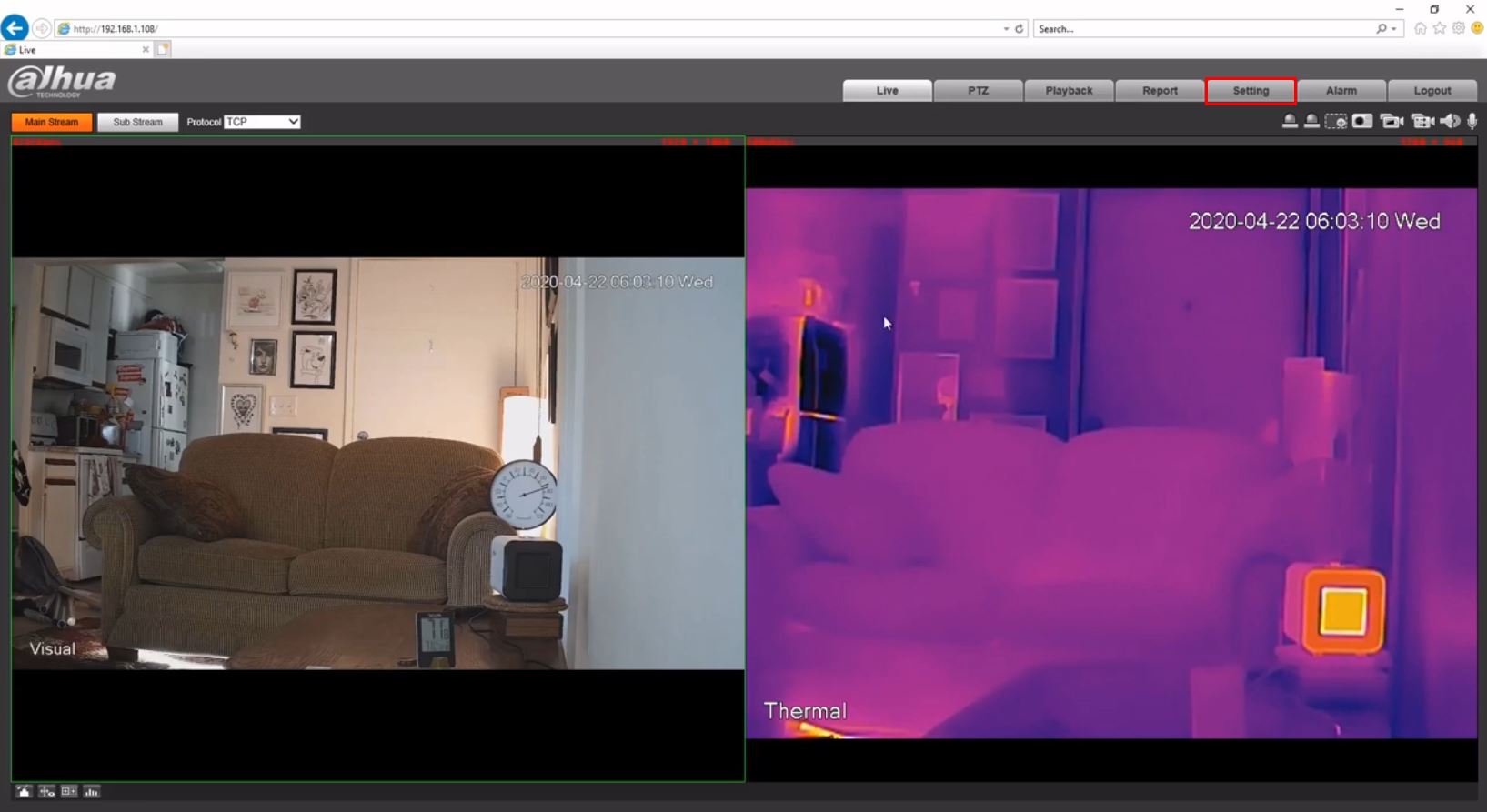Select the Thermal camera video pane
The width and height of the screenshot is (1487, 812).
coord(1111,458)
